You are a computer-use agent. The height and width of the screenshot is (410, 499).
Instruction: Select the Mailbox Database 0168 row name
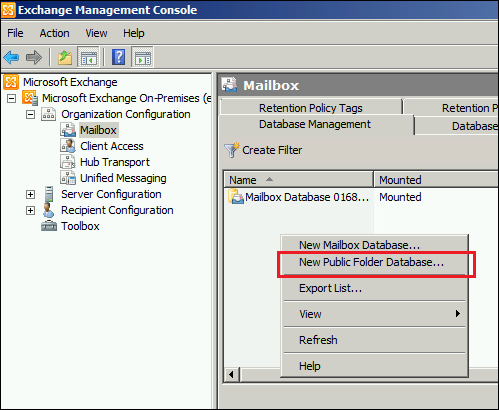click(307, 197)
